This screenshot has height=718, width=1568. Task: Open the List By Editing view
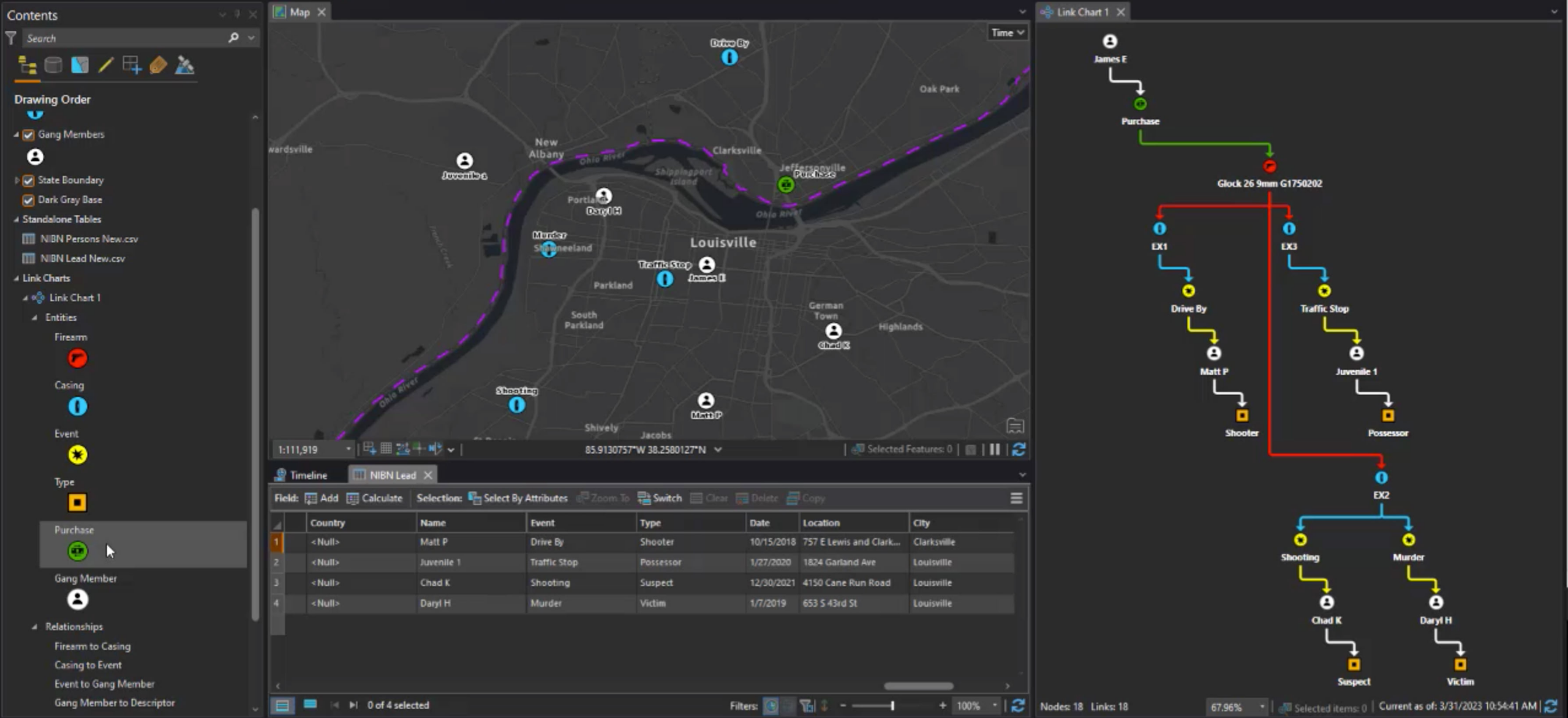pyautogui.click(x=105, y=64)
